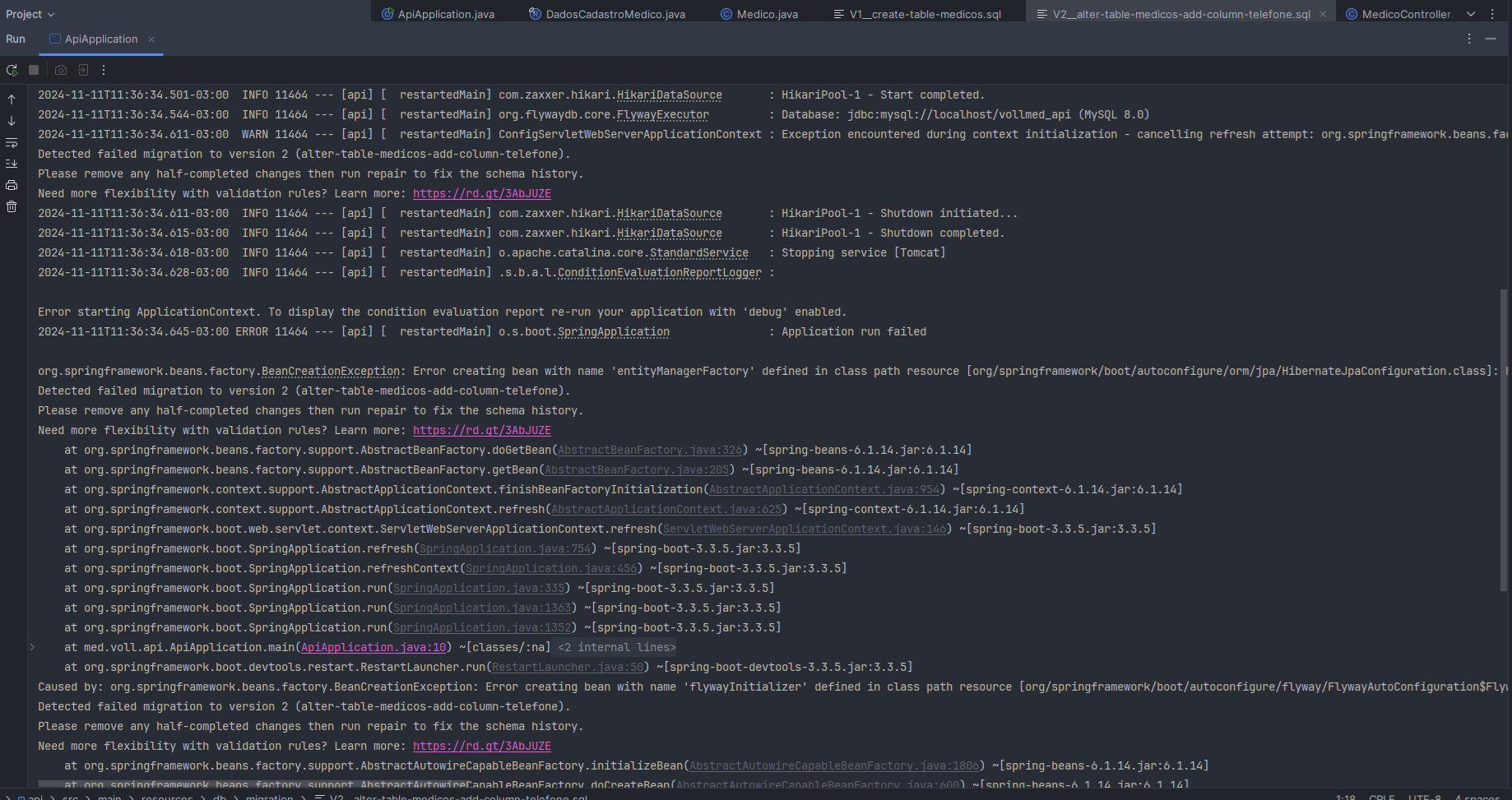Viewport: 1512px width, 800px height.
Task: Switch to DadosCadastroMedico.java editor tab
Action: point(607,14)
